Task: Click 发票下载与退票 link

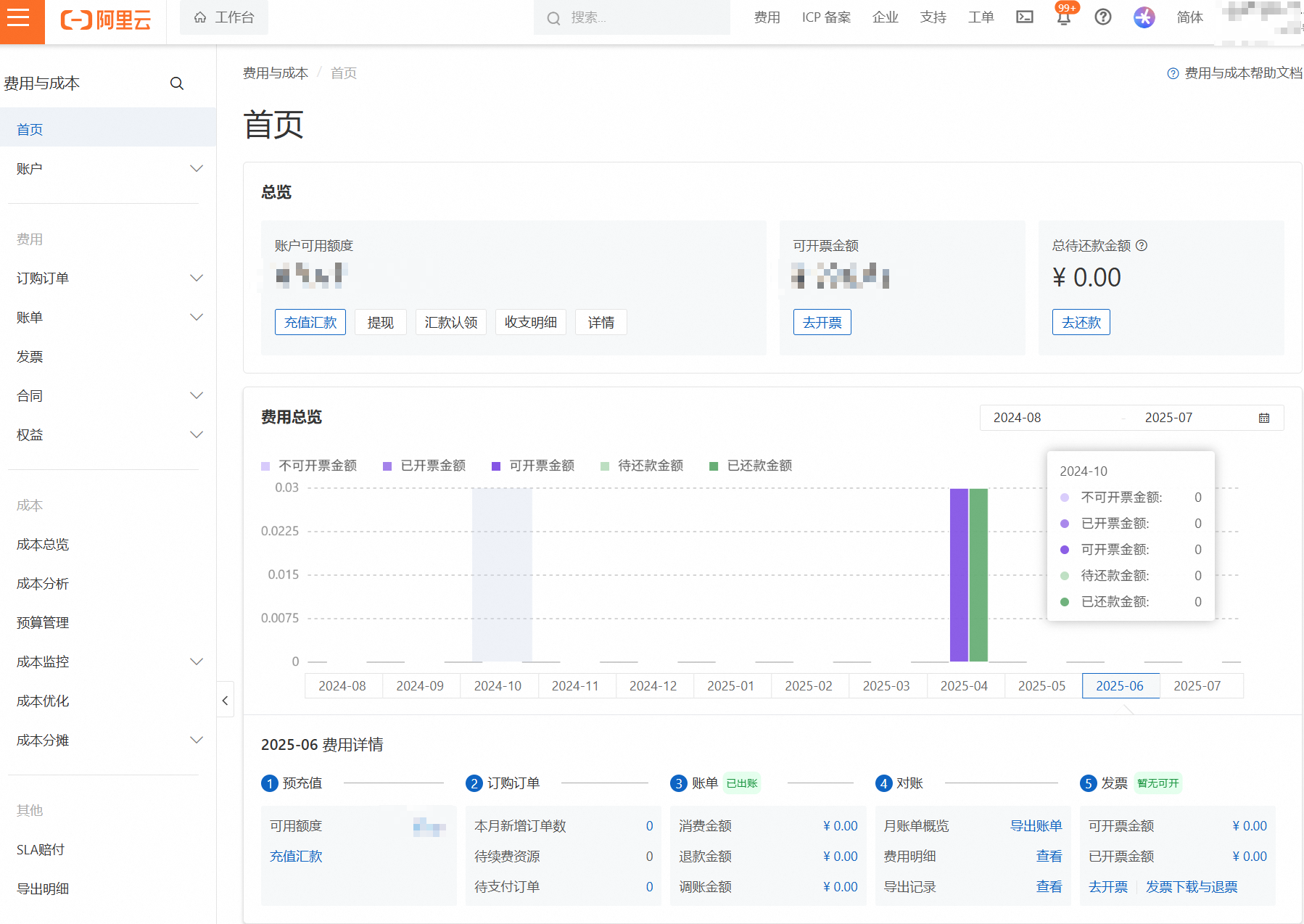Action: coord(1192,887)
